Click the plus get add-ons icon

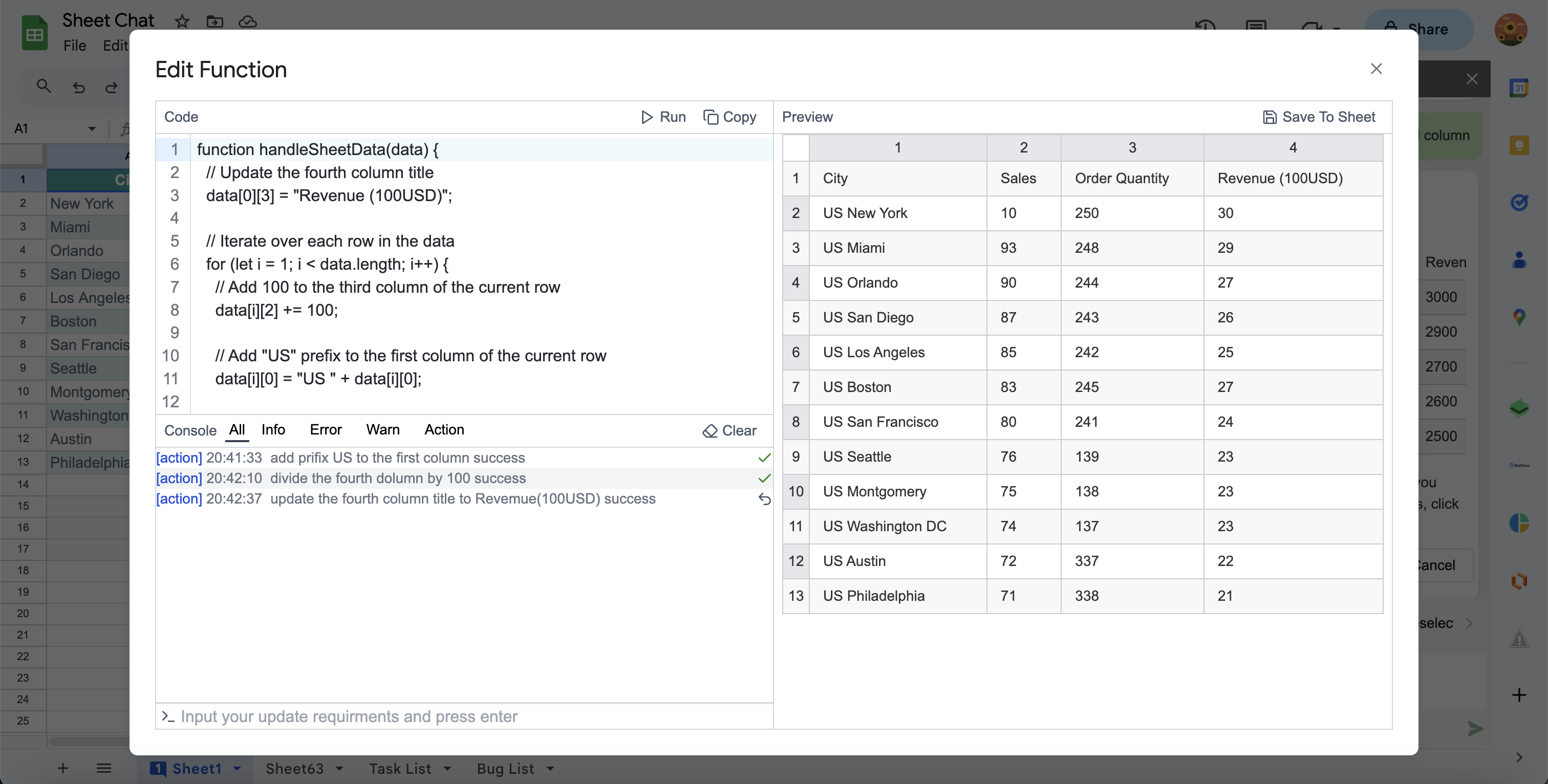point(1518,695)
